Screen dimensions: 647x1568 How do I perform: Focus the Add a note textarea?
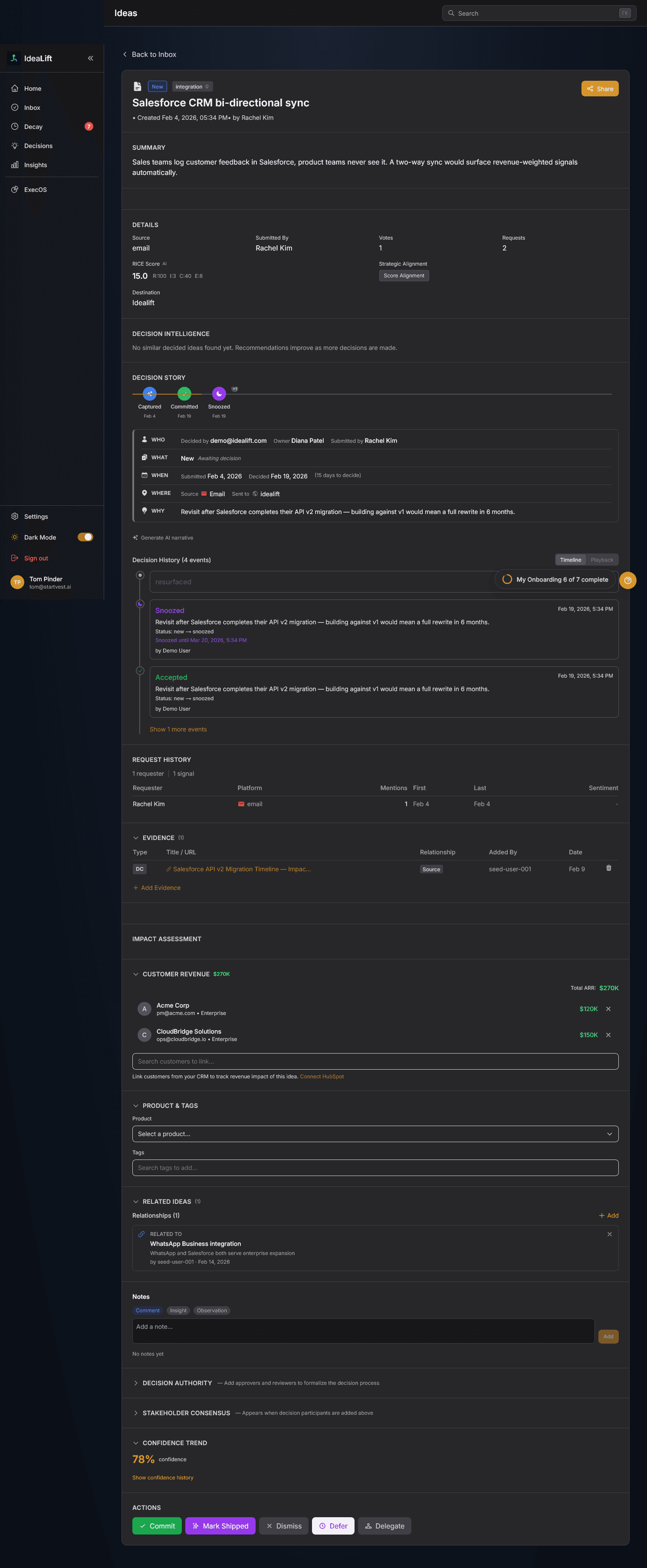(x=363, y=1331)
